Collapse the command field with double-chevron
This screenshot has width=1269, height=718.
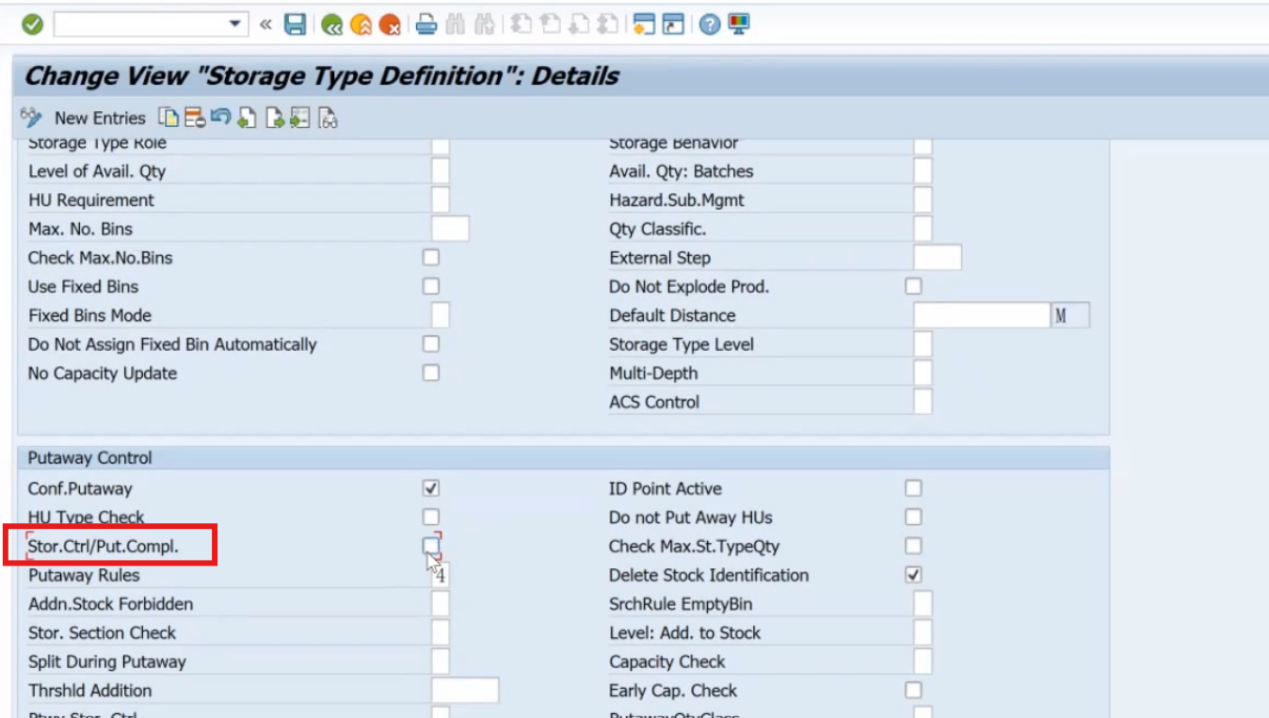pyautogui.click(x=265, y=24)
